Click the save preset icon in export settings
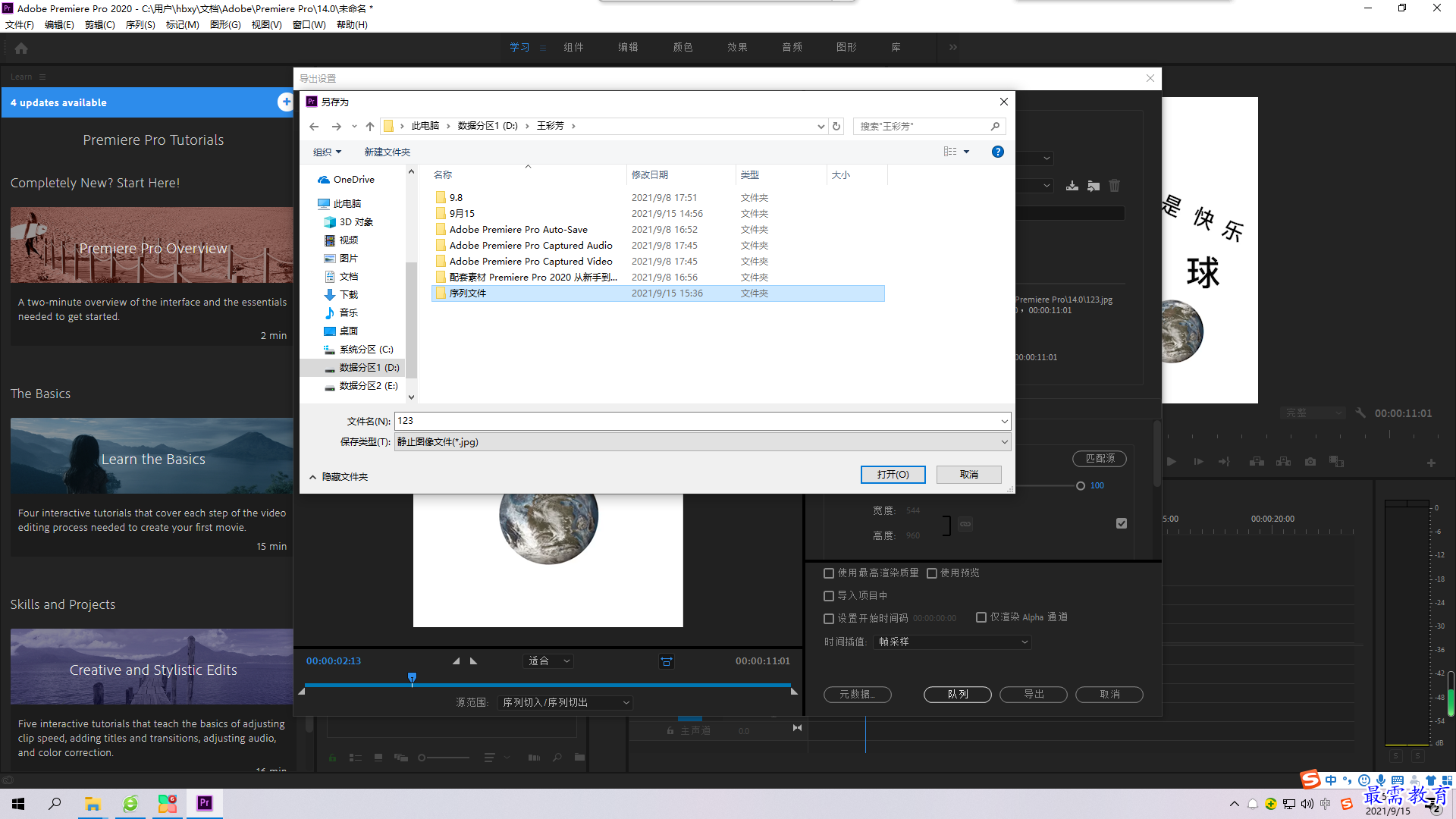1456x819 pixels. point(1072,186)
